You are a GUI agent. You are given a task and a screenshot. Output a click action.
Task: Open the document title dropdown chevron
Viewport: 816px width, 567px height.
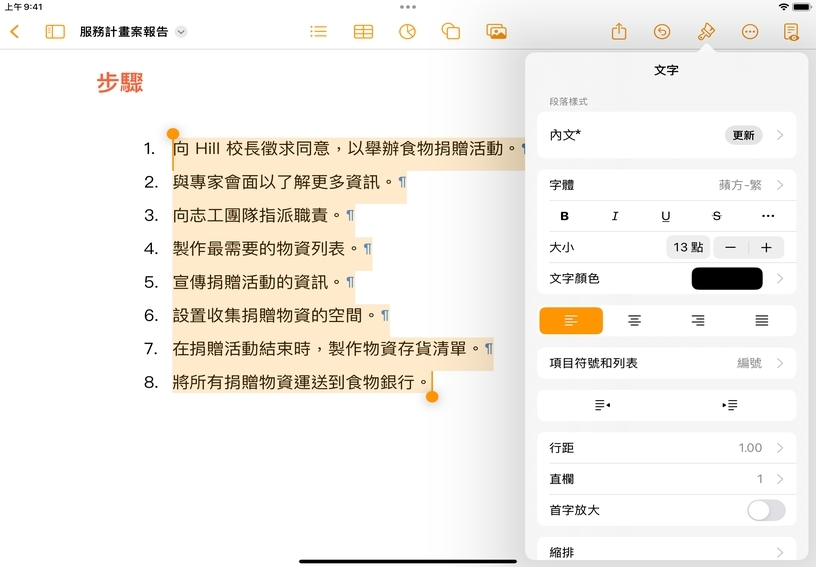[x=181, y=32]
